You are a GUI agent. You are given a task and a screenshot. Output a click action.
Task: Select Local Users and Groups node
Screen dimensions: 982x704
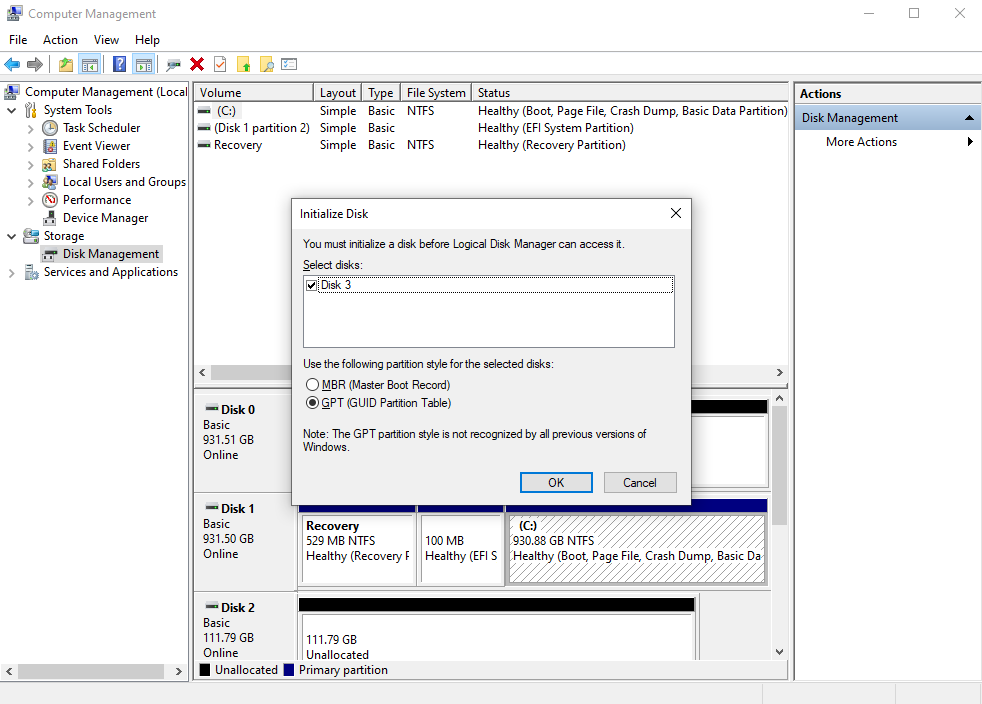coord(124,182)
